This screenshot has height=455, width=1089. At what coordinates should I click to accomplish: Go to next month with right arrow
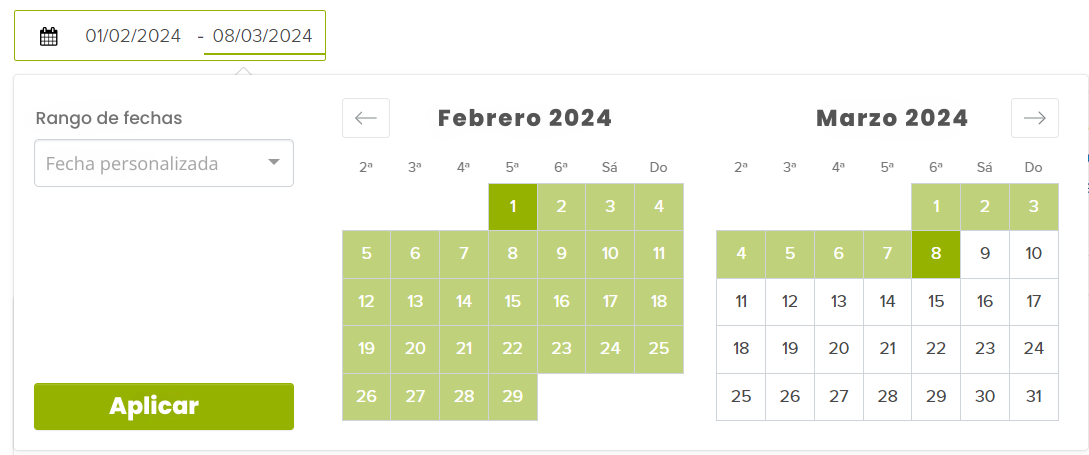click(1034, 118)
